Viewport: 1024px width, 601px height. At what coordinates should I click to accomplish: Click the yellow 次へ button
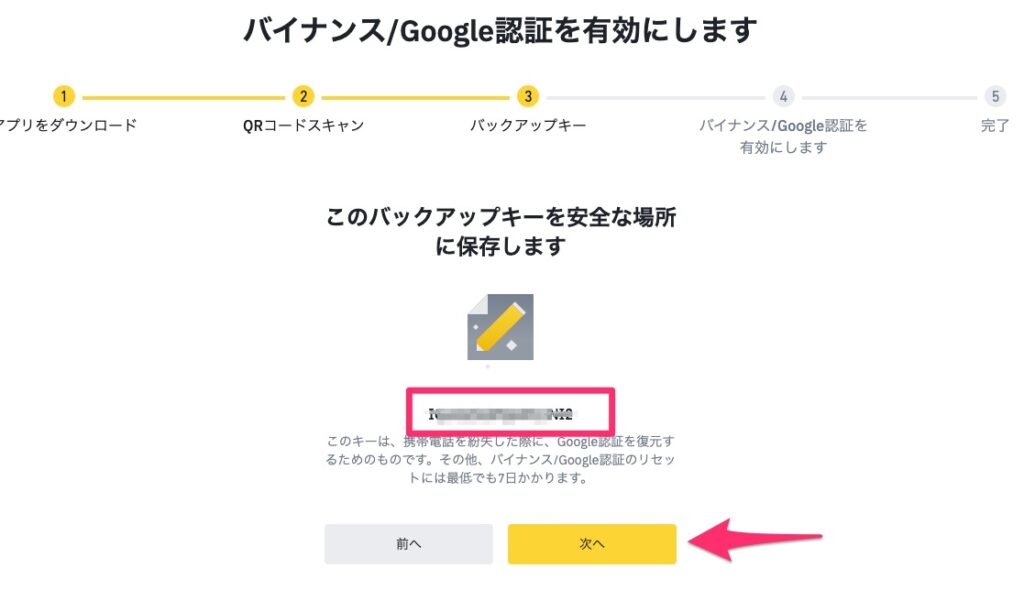(x=592, y=544)
